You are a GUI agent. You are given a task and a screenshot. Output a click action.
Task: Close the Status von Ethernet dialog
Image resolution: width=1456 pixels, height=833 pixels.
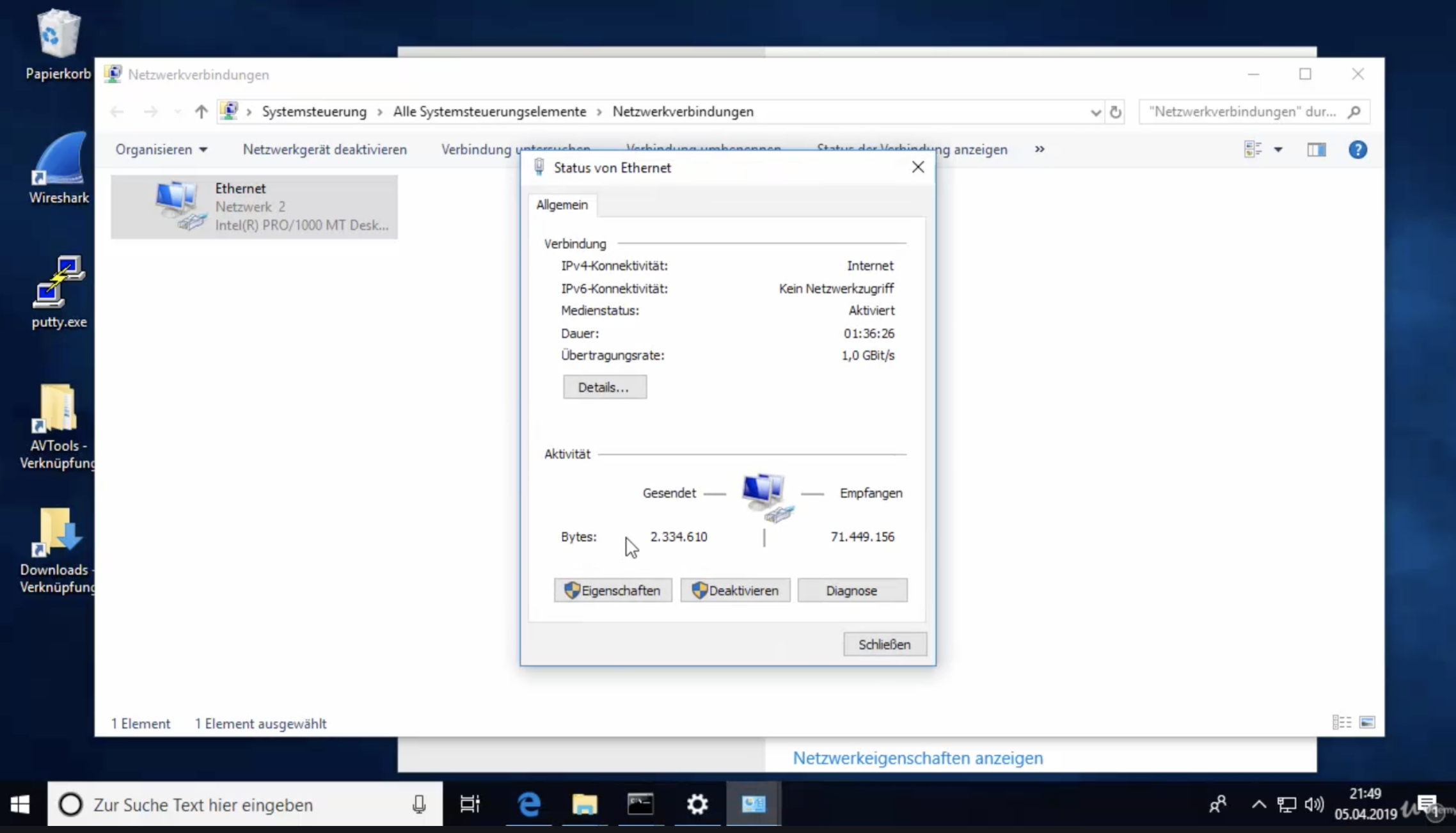[x=918, y=168]
